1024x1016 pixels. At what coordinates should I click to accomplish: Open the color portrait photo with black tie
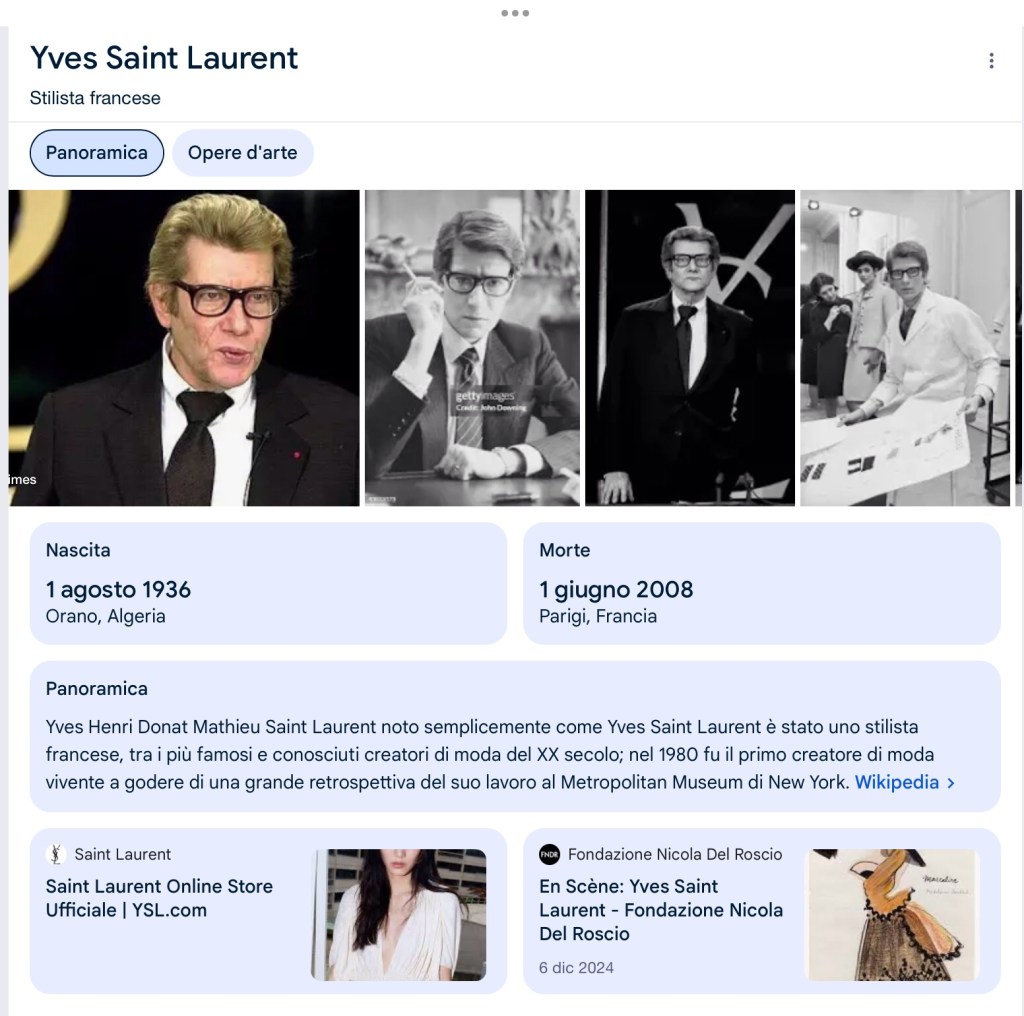[184, 348]
